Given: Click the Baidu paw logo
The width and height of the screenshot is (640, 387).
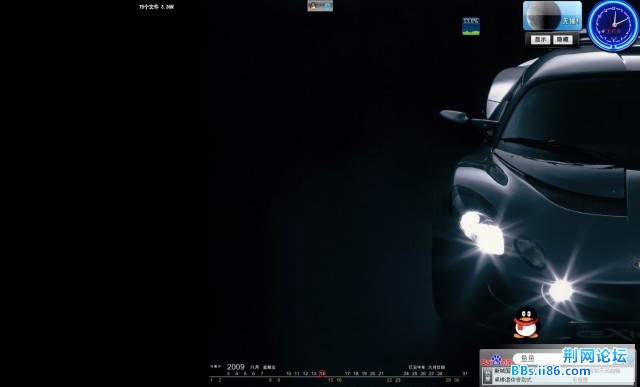Looking at the screenshot, I should pos(496,361).
